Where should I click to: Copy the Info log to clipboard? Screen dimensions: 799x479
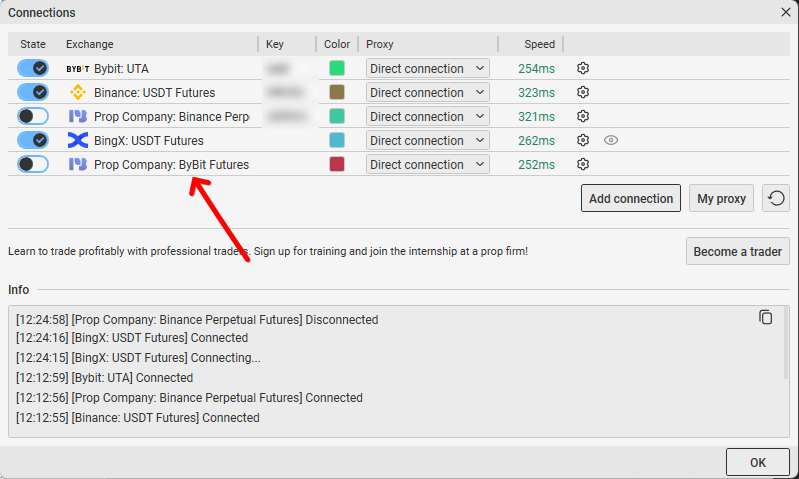point(766,317)
